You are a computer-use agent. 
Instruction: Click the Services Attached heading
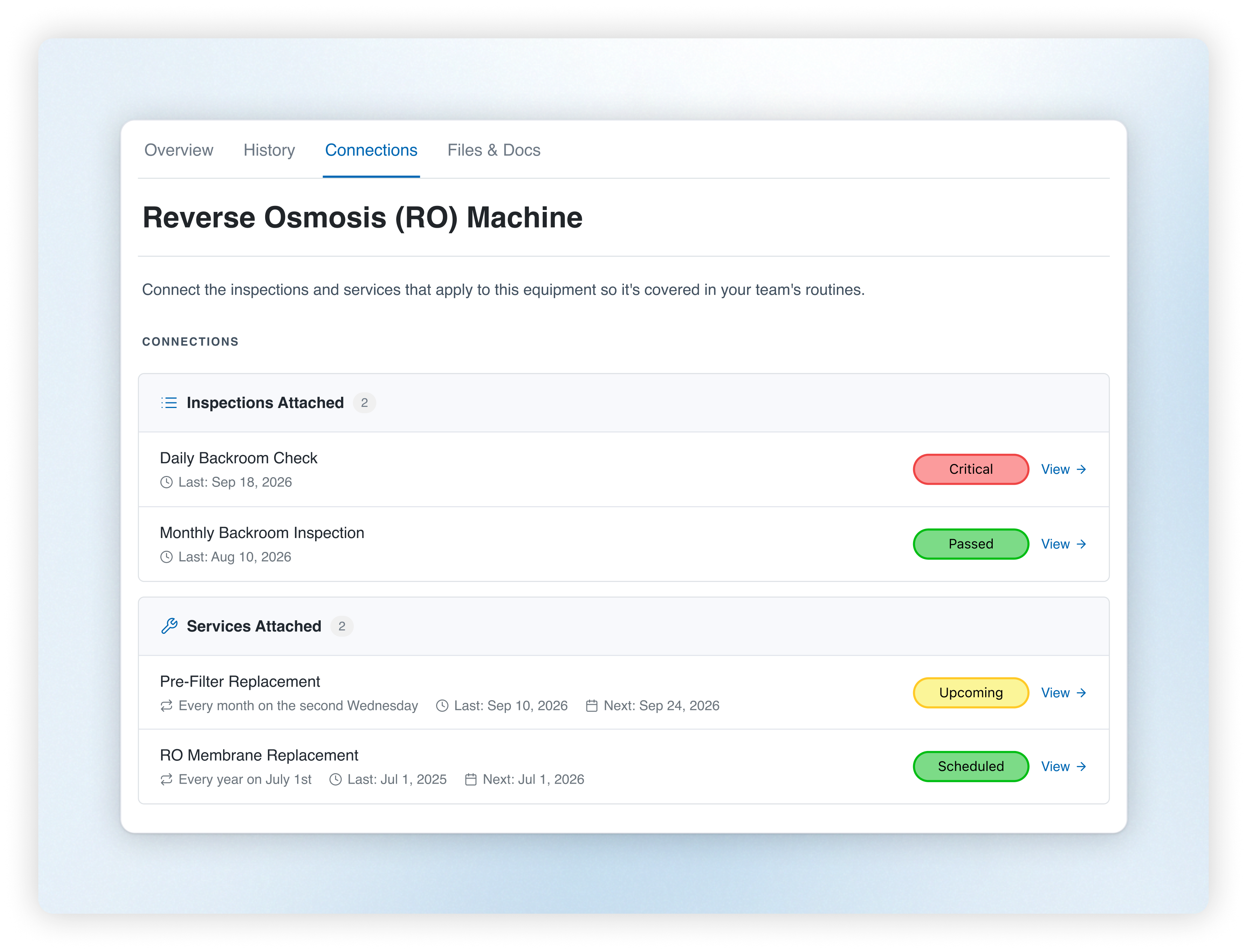tap(254, 626)
